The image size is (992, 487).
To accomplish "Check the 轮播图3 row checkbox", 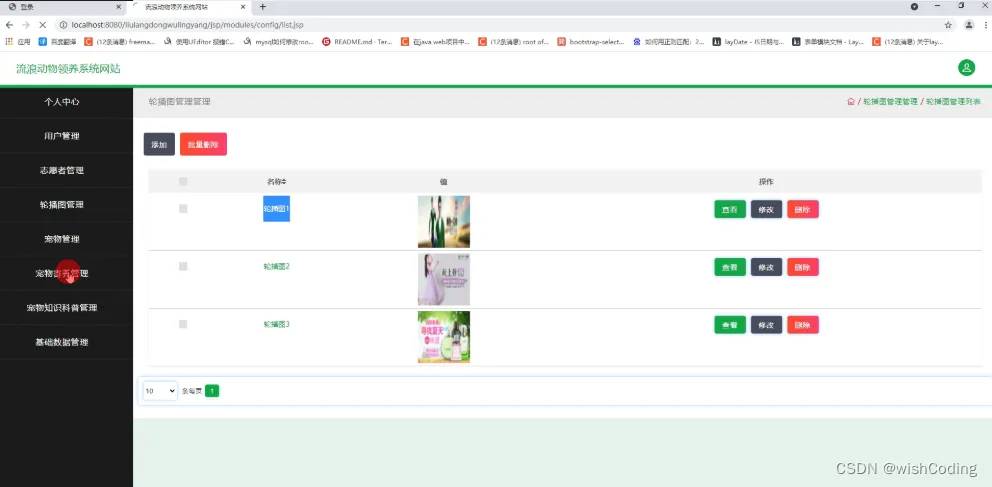I will (183, 324).
